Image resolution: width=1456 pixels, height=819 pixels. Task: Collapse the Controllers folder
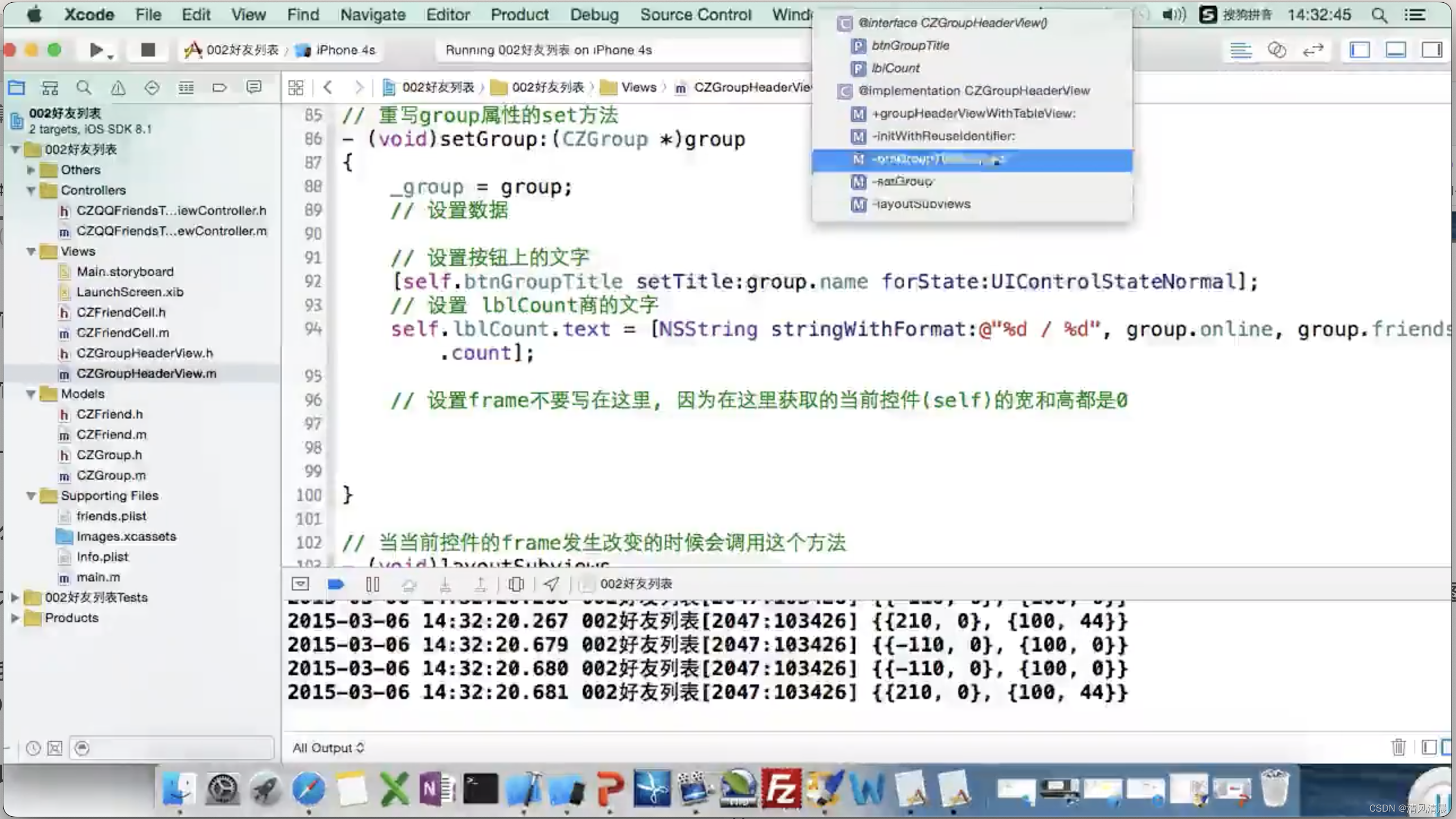point(31,190)
